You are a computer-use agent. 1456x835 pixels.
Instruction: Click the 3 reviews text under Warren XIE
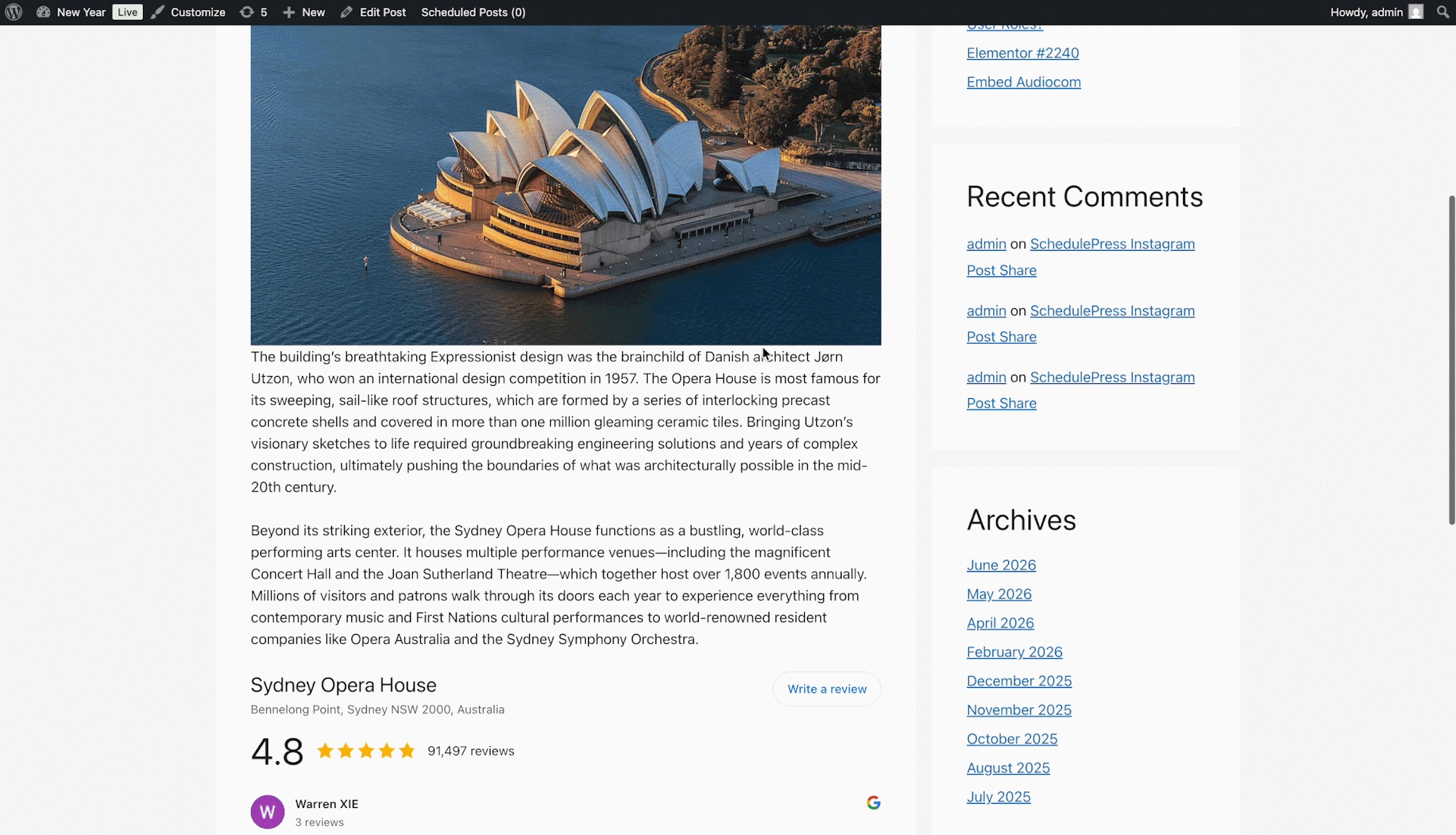(319, 822)
